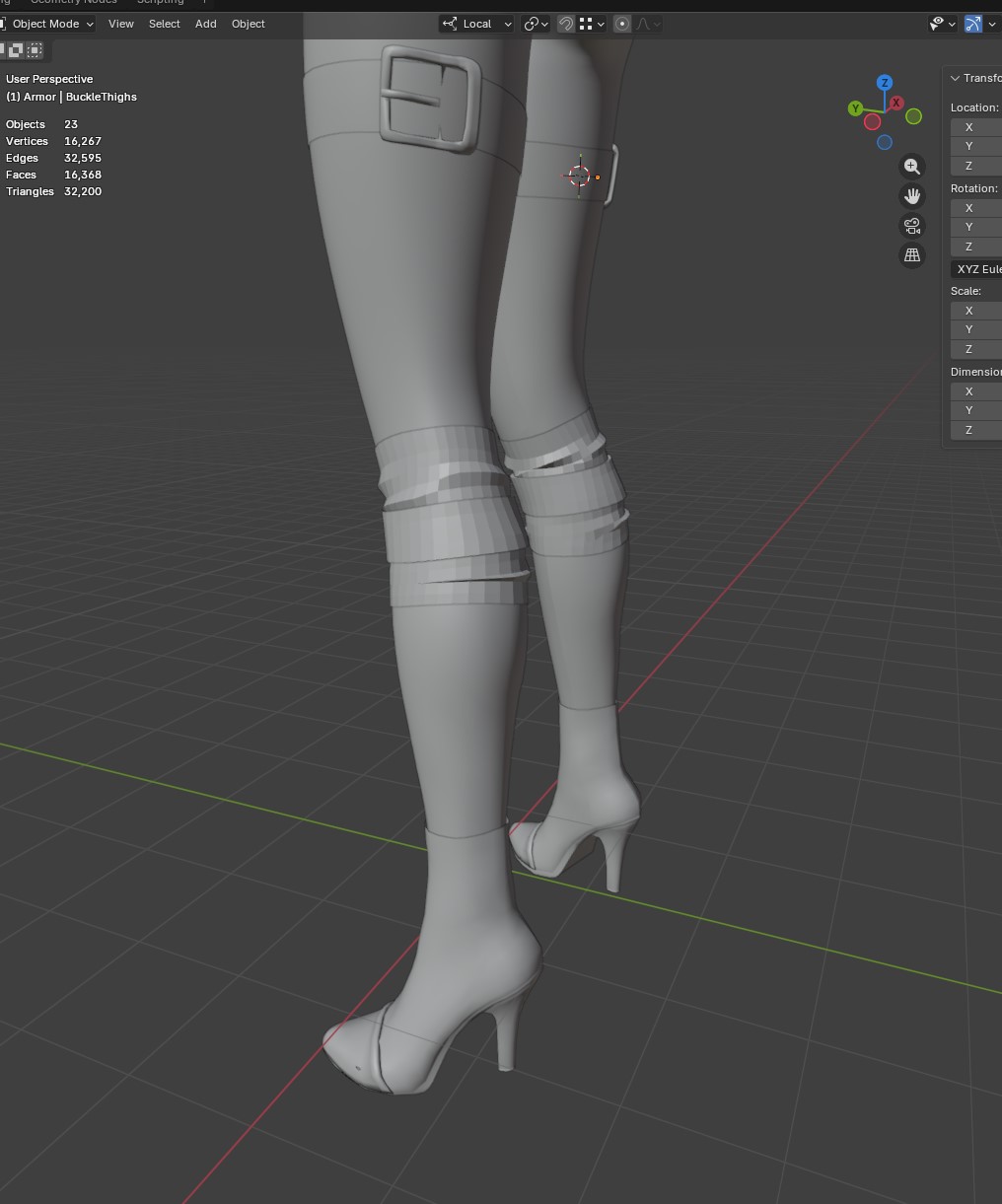Click the Location Z field
1002x1204 pixels.
976,166
